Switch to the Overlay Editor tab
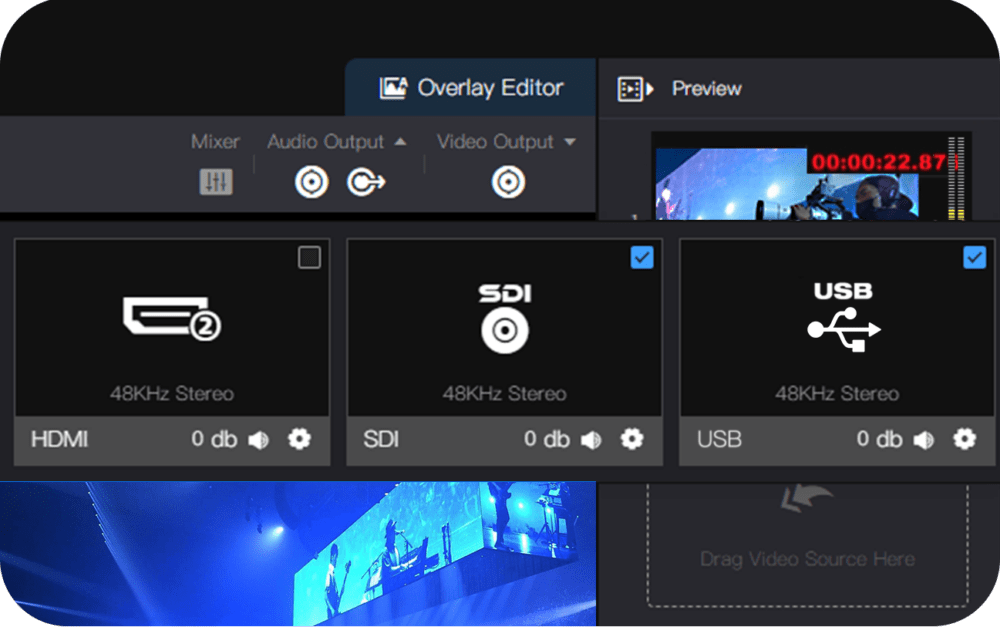The width and height of the screenshot is (1000, 627). [471, 88]
